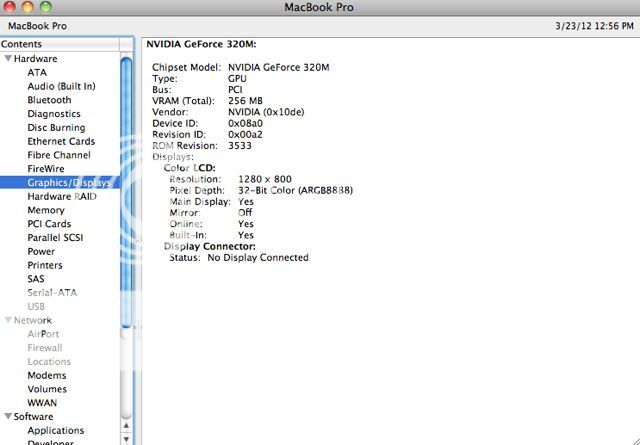640x445 pixels.
Task: Click the VRAM value 256 MB
Action: (x=245, y=101)
